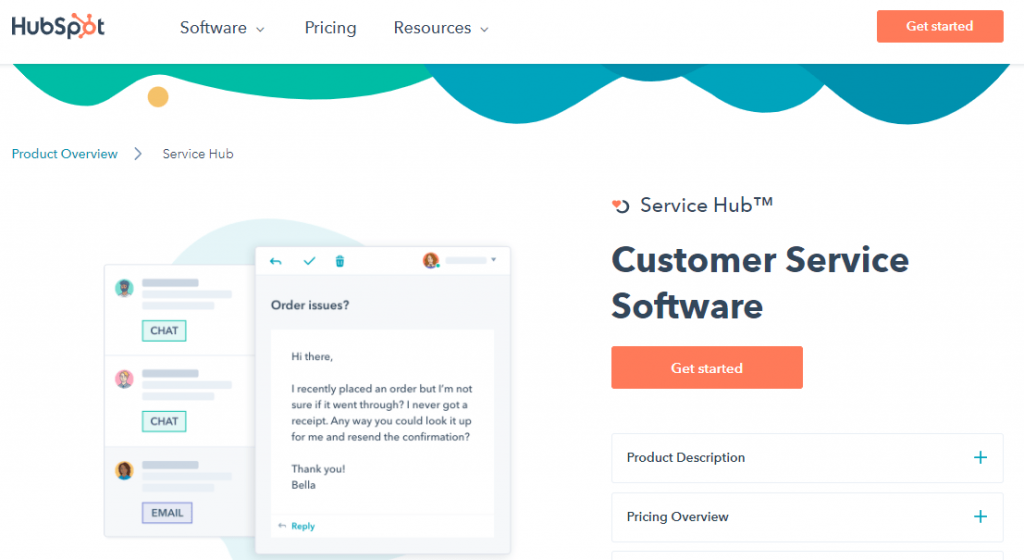
Task: Click the Service Hub heart icon
Action: coord(620,206)
